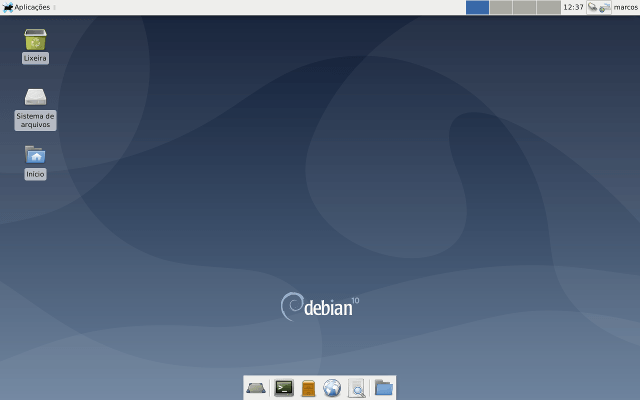
Task: Click the Lixeira label text
Action: point(35,58)
